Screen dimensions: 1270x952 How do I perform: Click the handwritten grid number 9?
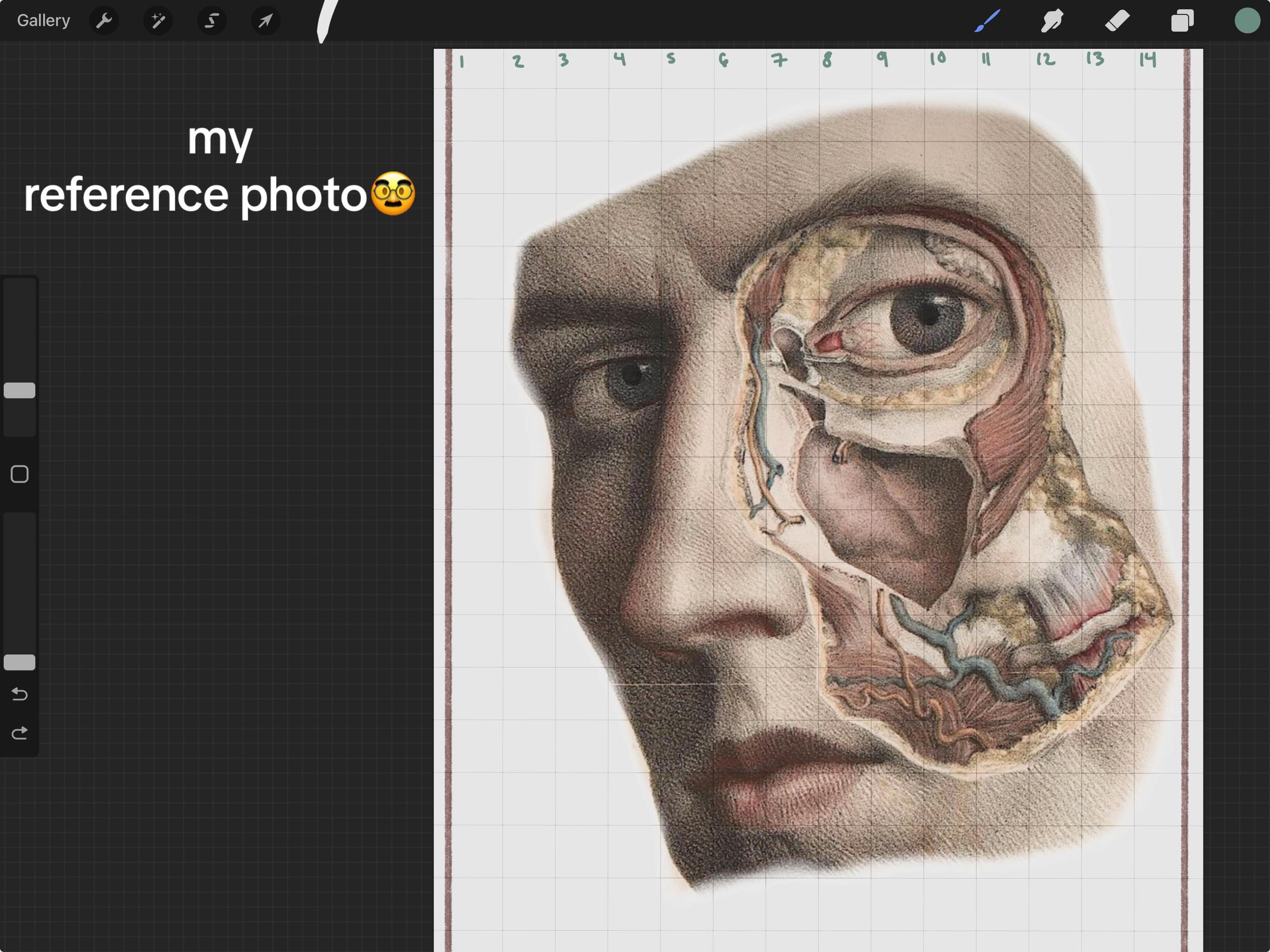tap(882, 59)
